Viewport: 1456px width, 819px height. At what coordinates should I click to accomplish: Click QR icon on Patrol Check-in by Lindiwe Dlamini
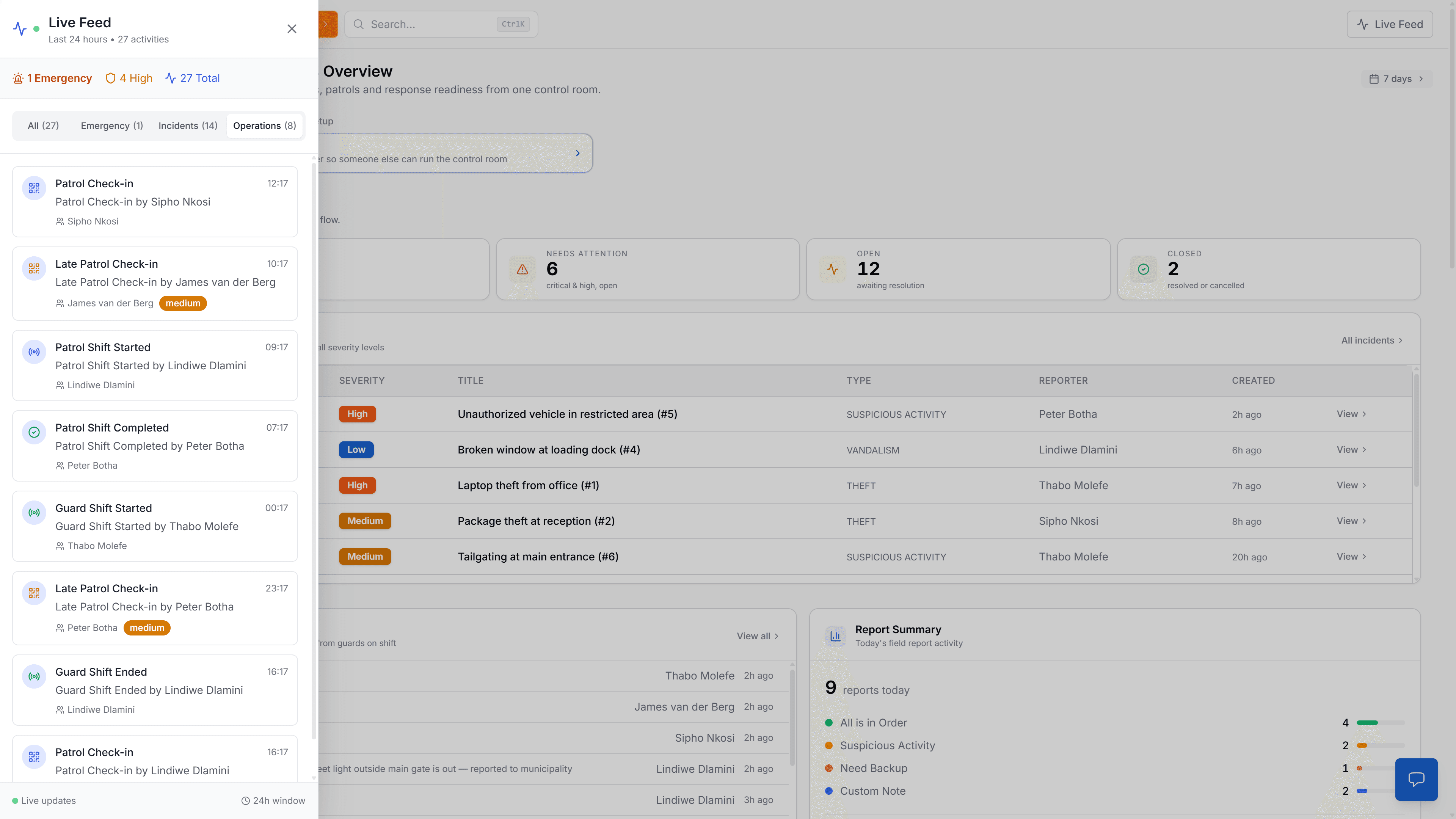[34, 757]
